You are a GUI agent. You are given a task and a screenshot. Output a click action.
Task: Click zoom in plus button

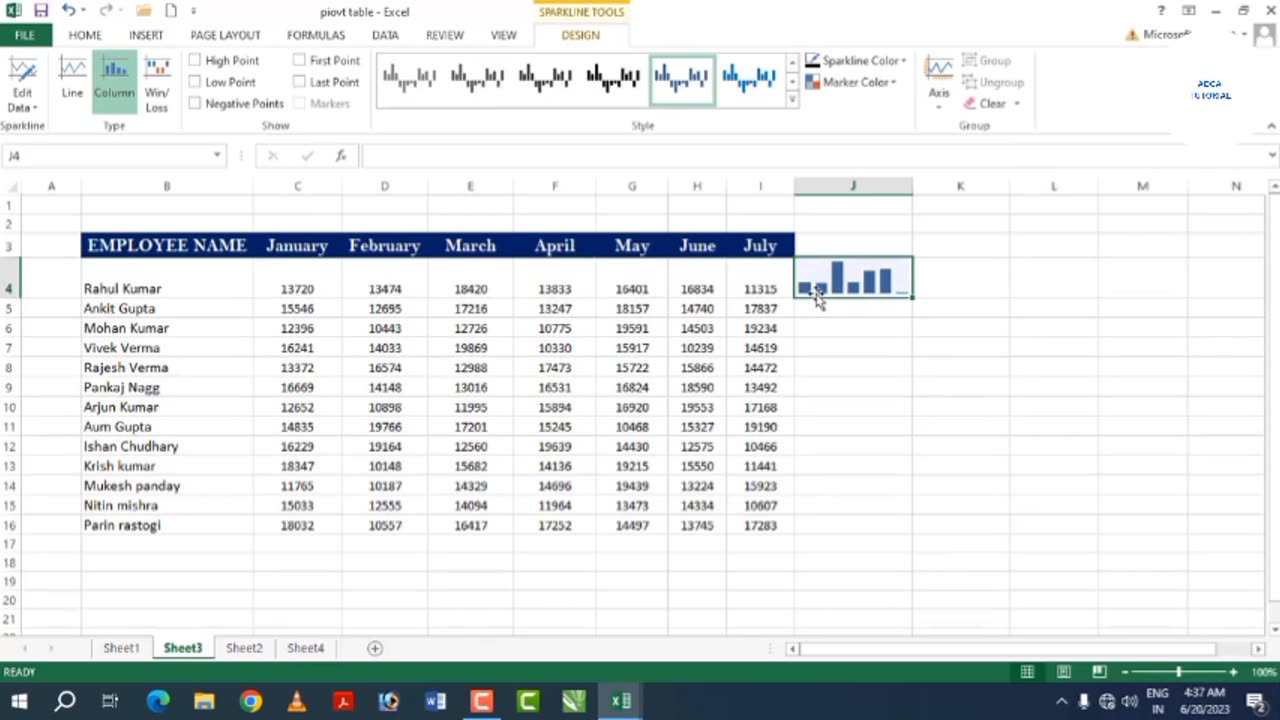point(1233,672)
